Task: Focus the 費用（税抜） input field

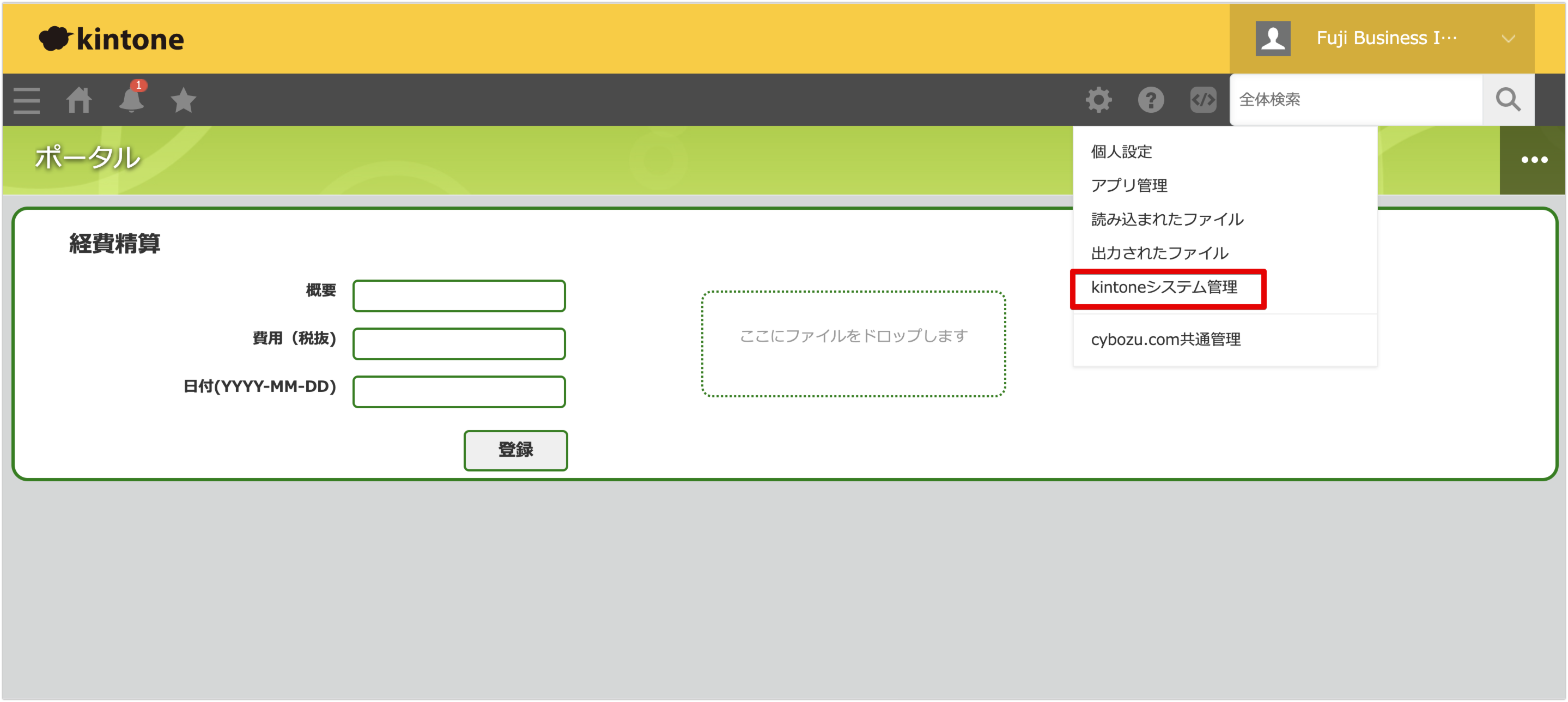Action: tap(459, 344)
